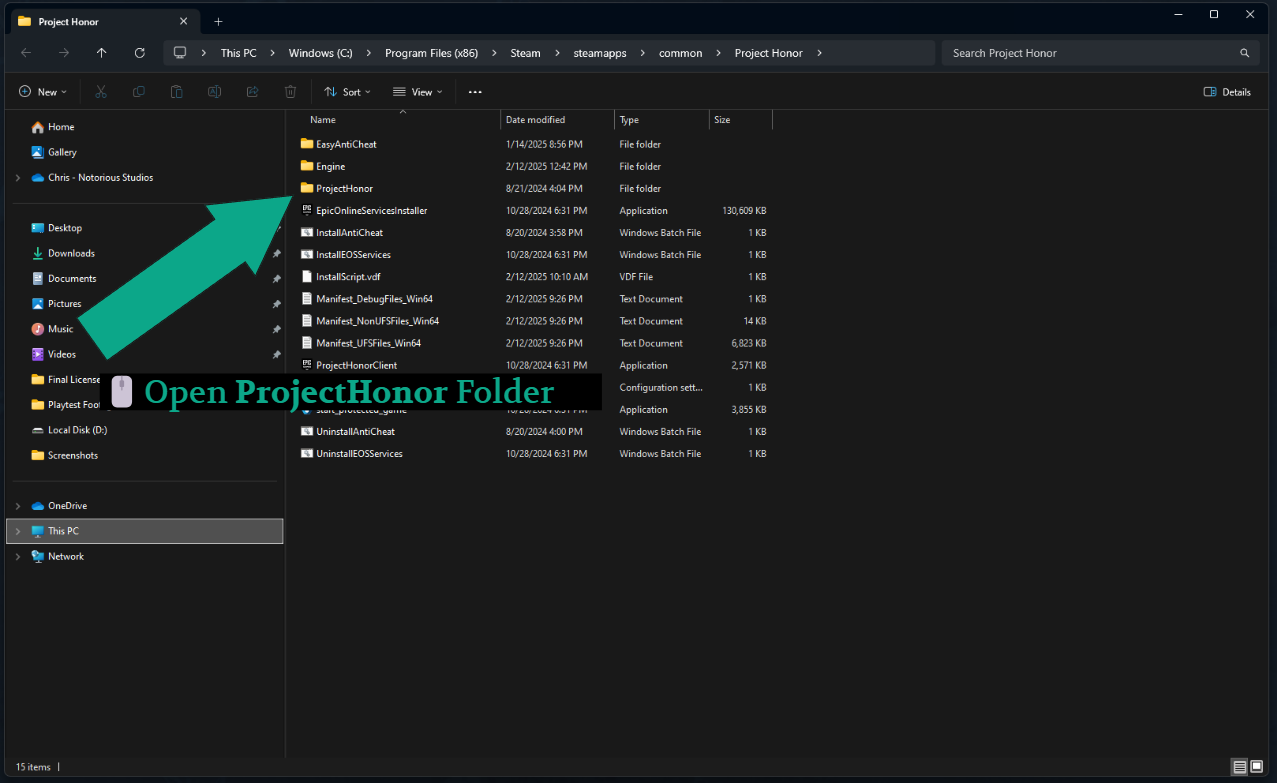Click the common breadcrumb

pos(680,53)
